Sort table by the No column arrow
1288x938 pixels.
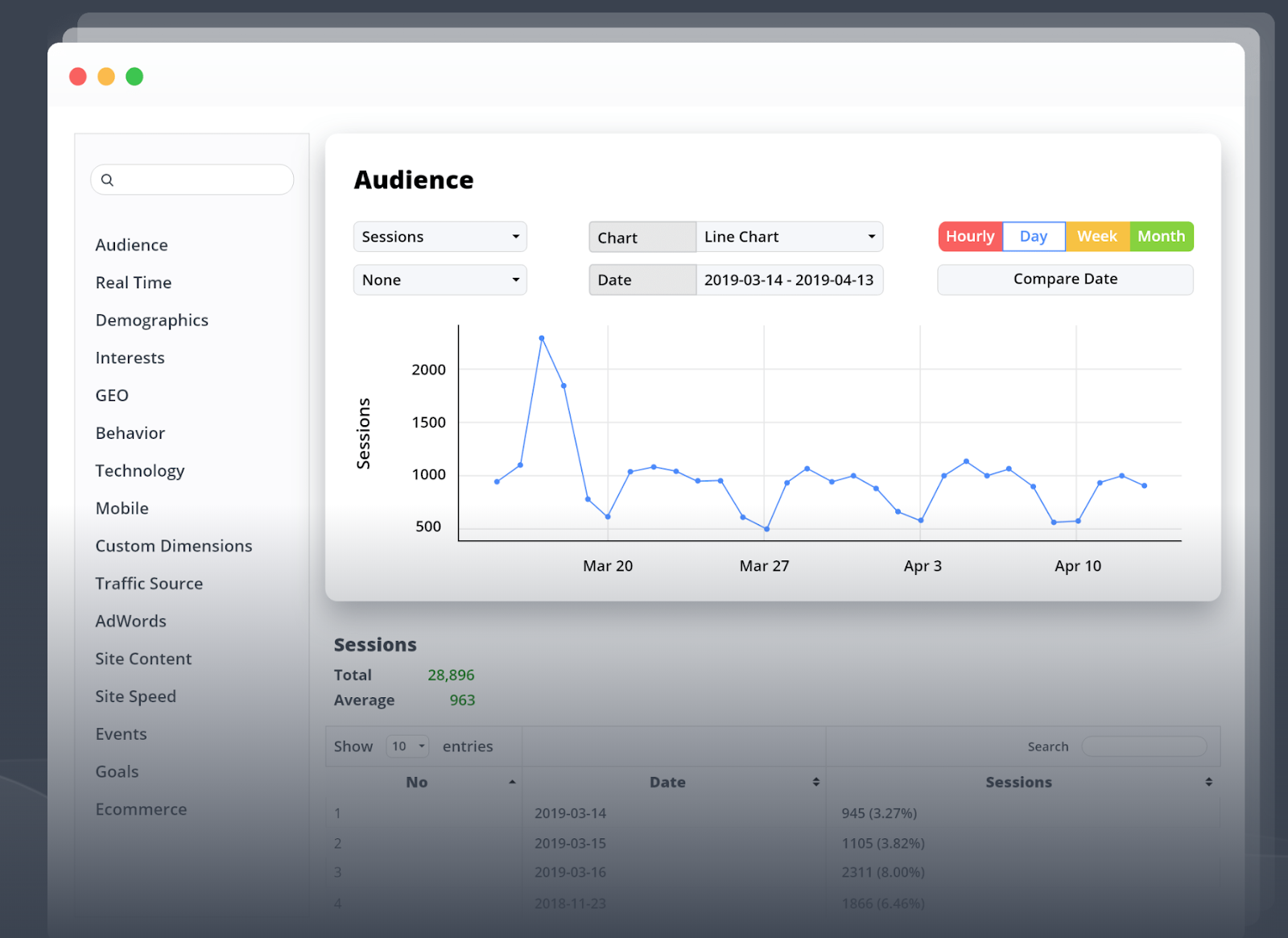click(x=512, y=782)
